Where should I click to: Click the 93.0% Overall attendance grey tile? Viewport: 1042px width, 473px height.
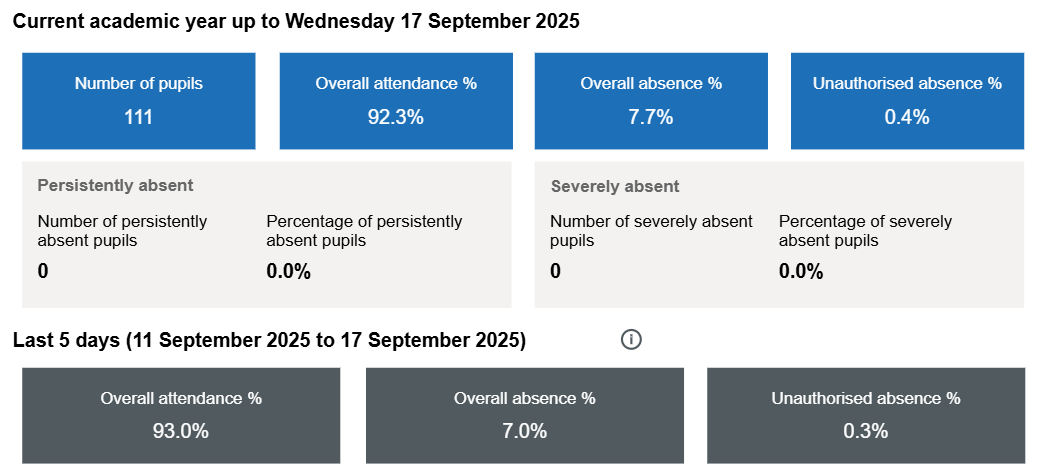181,415
